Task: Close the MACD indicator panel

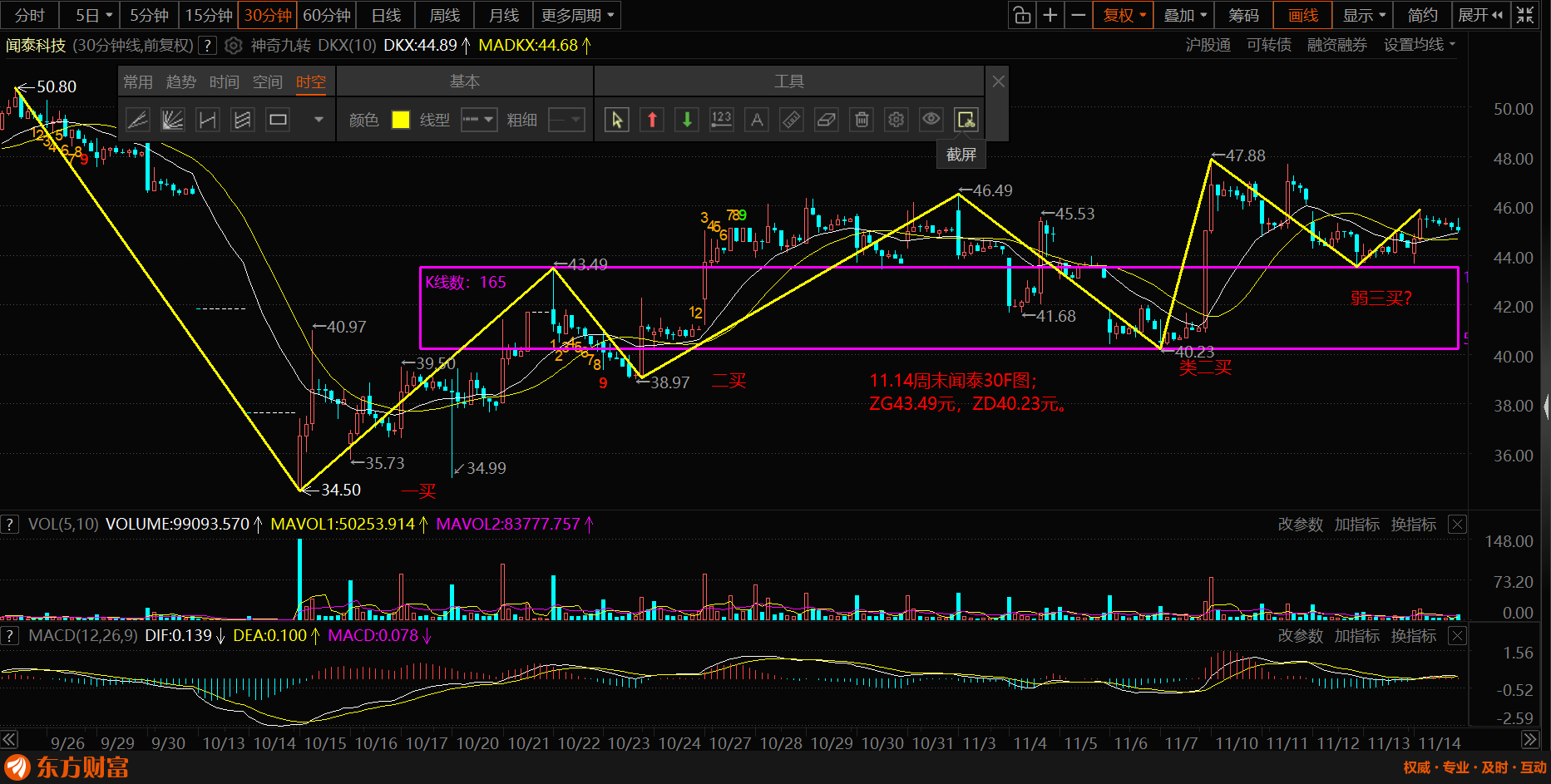Action: tap(1457, 636)
